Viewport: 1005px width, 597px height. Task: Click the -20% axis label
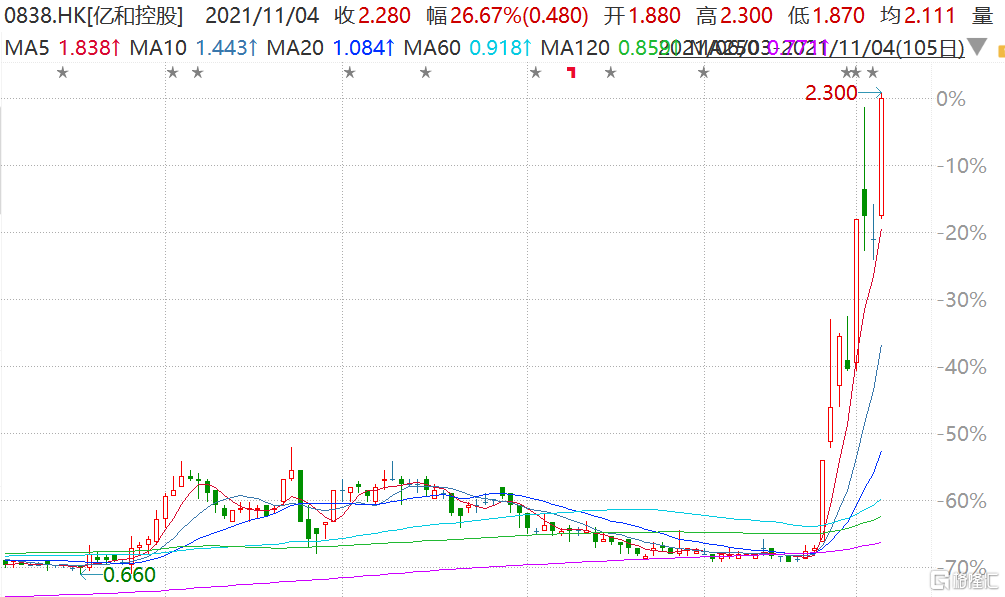[961, 233]
